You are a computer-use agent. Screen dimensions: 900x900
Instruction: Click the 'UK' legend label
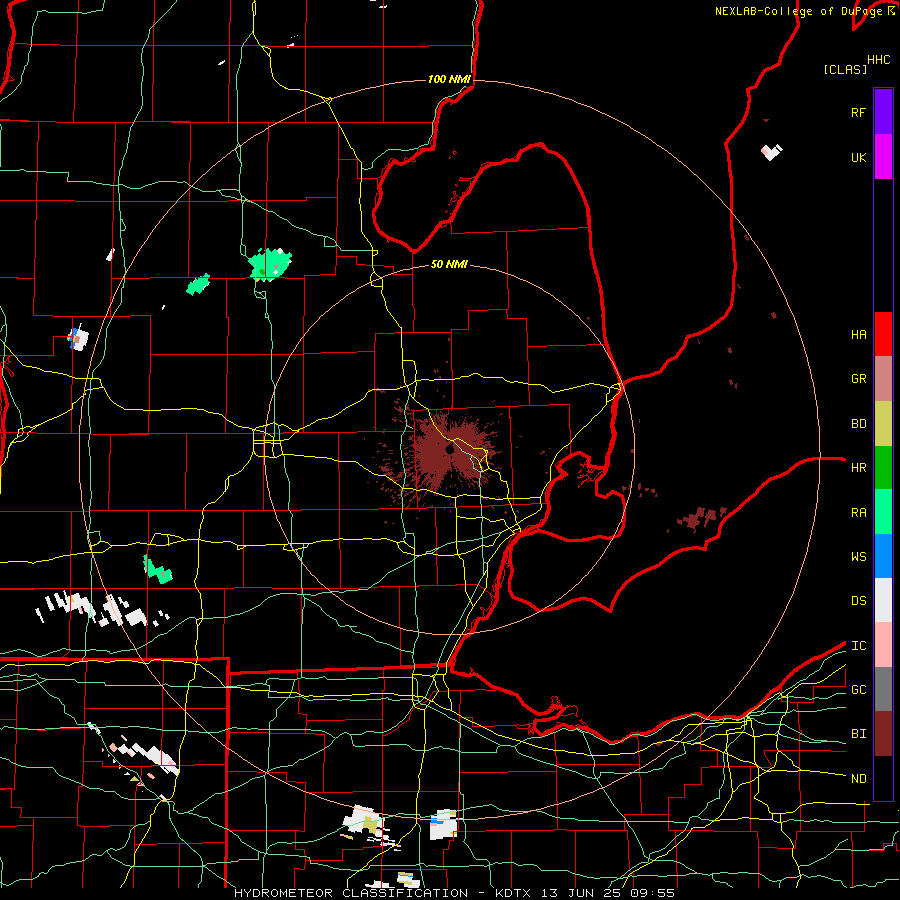pos(859,157)
